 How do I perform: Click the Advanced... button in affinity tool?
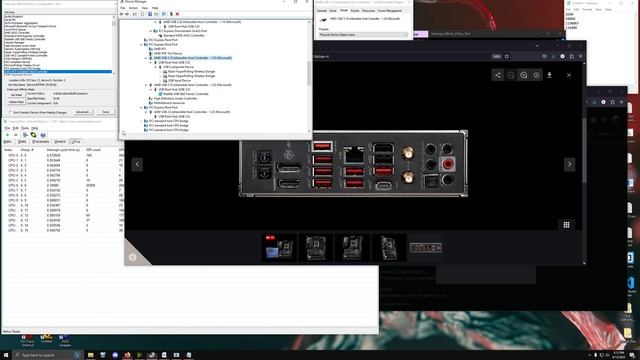click(x=83, y=112)
